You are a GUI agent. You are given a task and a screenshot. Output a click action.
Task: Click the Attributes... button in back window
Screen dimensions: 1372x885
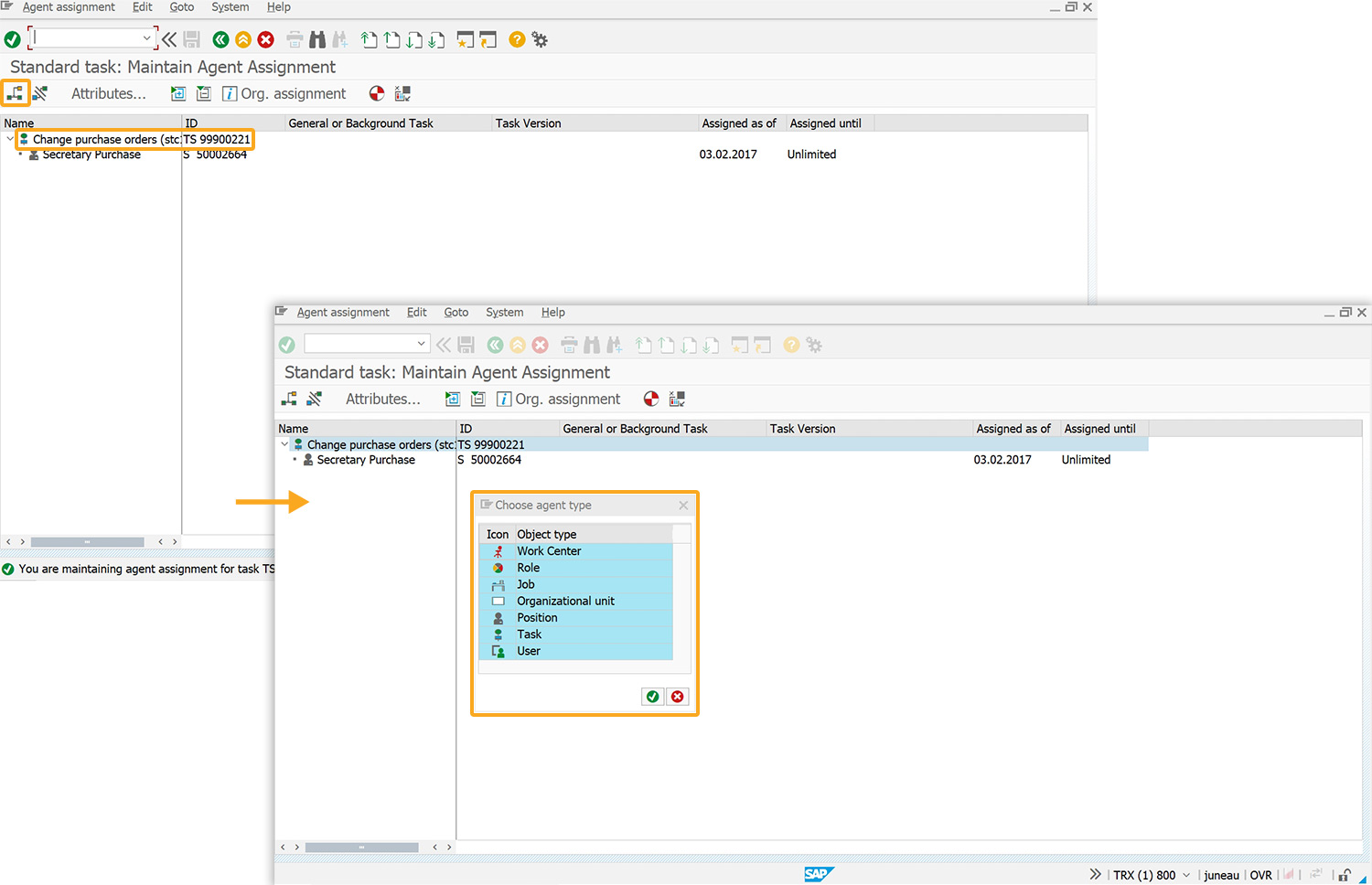coord(108,93)
